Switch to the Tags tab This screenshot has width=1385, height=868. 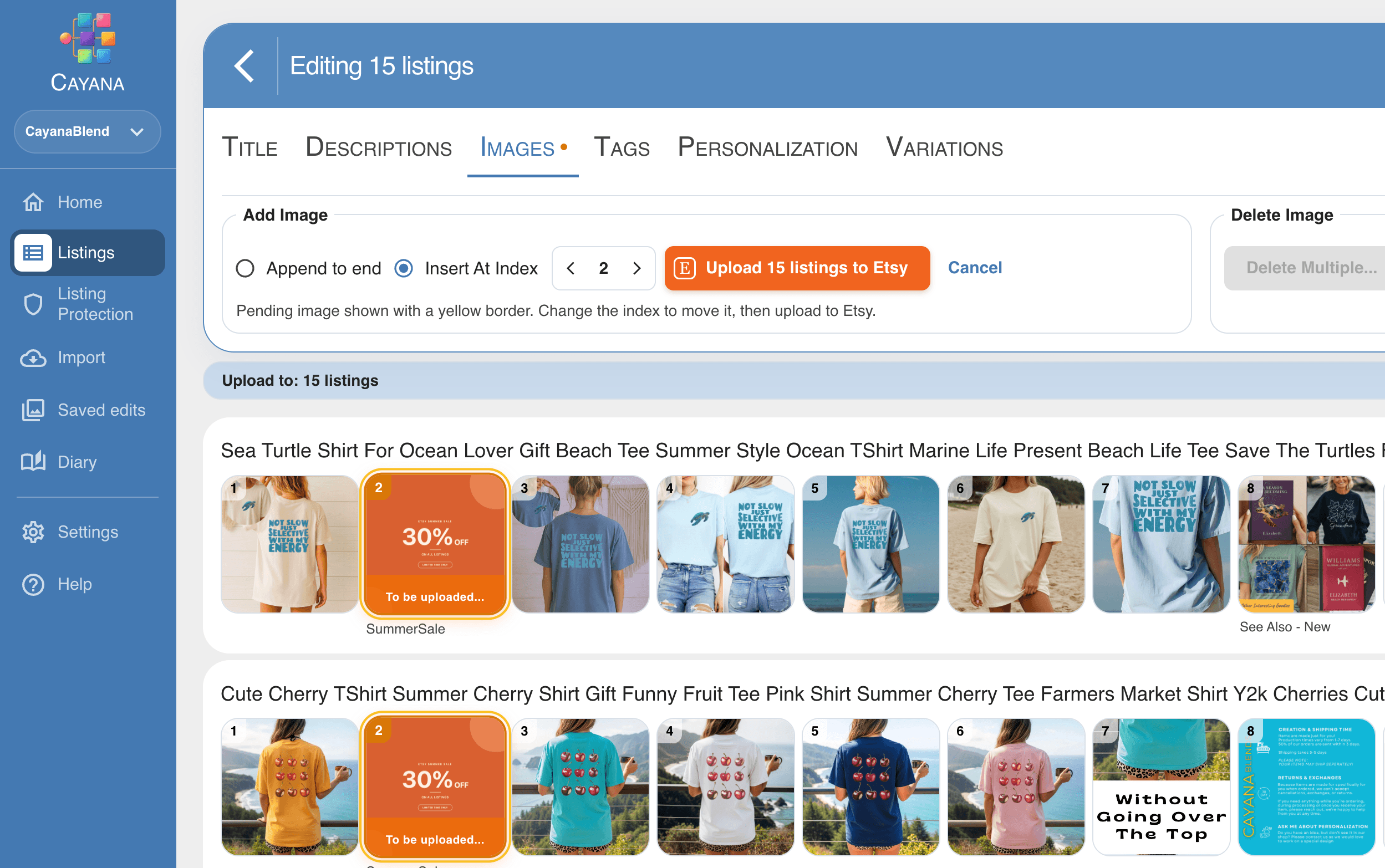coord(622,147)
